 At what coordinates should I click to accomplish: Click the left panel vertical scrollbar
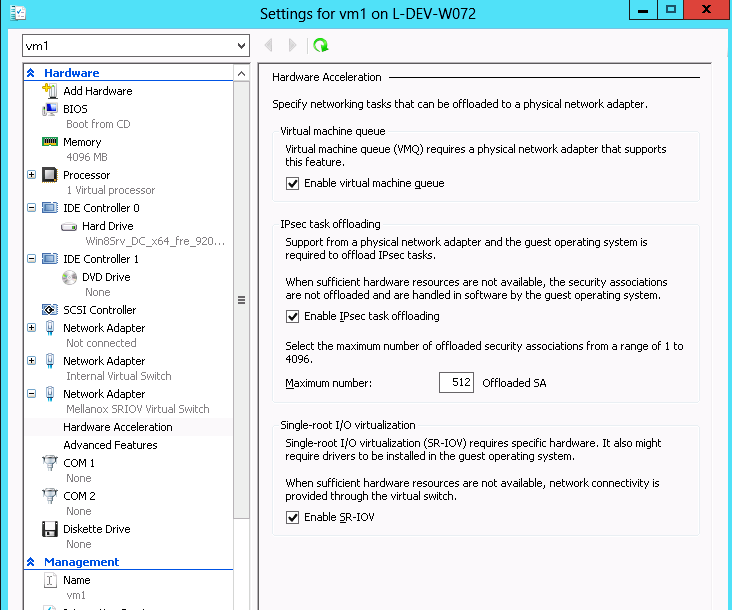(x=241, y=300)
